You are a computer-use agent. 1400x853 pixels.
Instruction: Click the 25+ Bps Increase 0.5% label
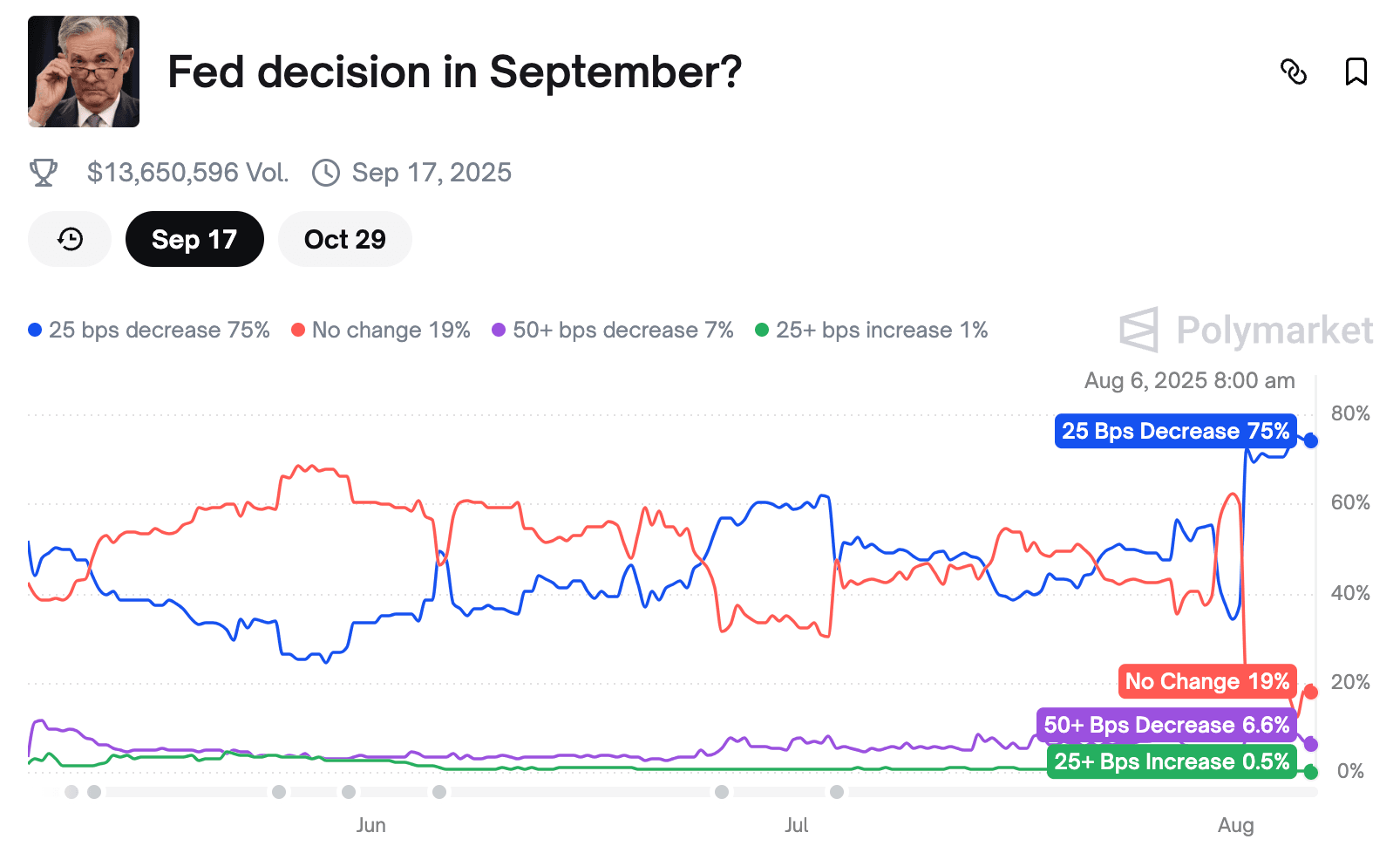(x=1172, y=761)
